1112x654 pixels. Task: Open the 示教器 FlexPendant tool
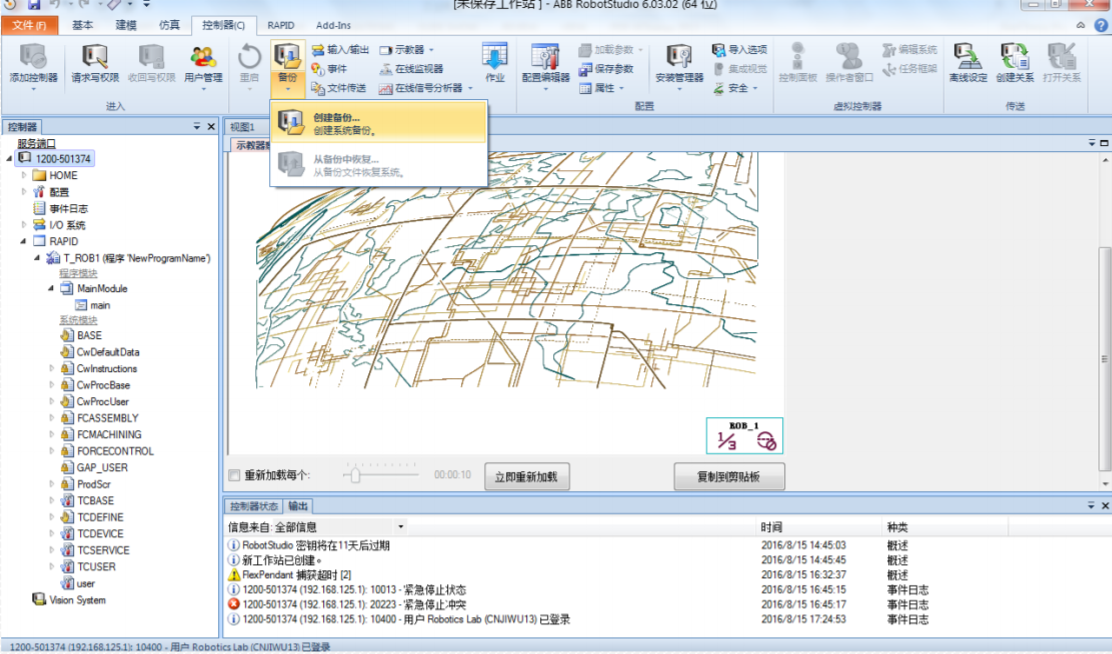coord(406,50)
